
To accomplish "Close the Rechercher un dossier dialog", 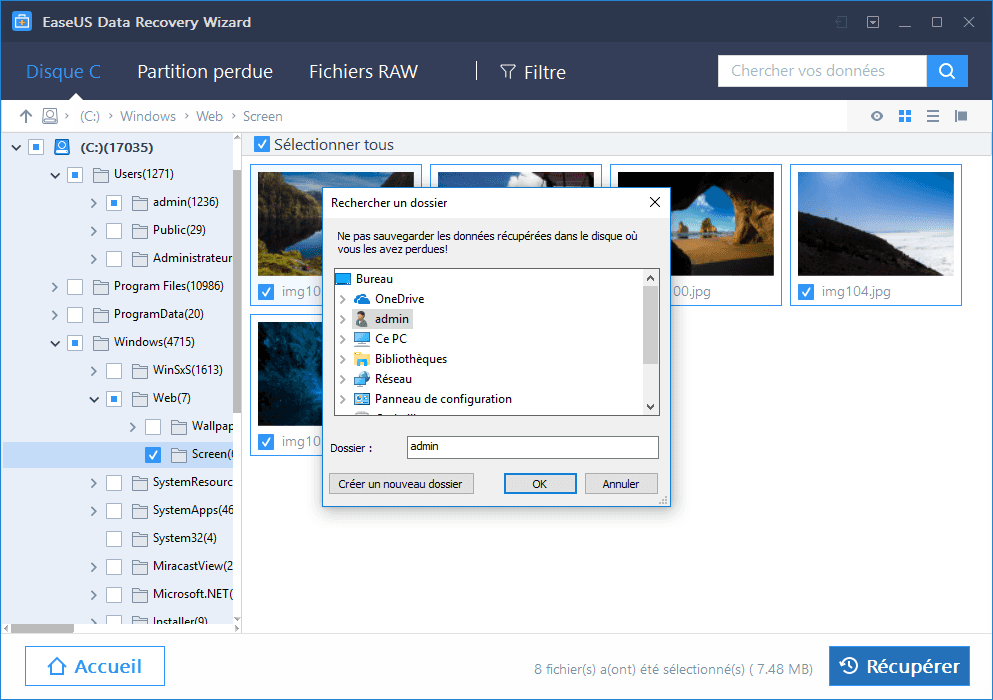I will point(655,202).
